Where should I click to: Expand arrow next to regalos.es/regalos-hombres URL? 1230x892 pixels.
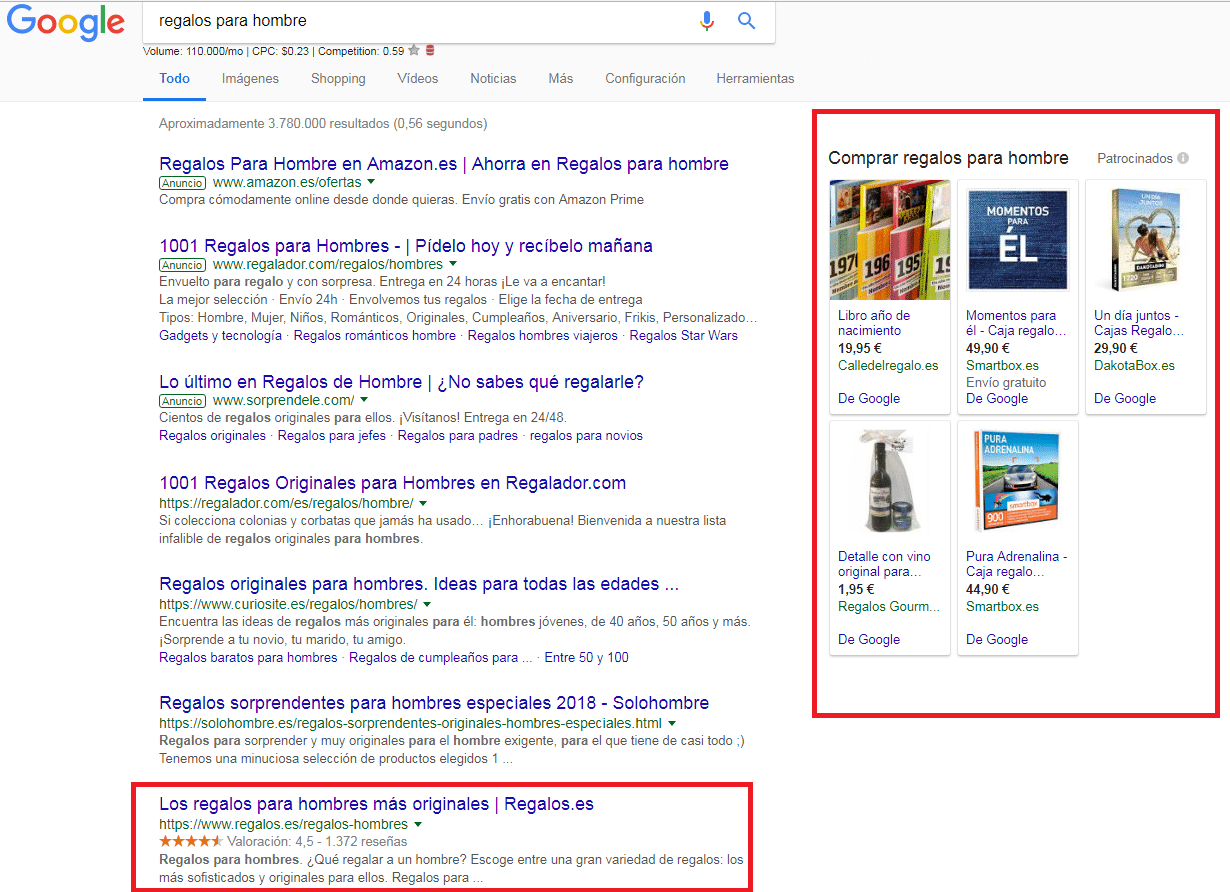tap(418, 824)
